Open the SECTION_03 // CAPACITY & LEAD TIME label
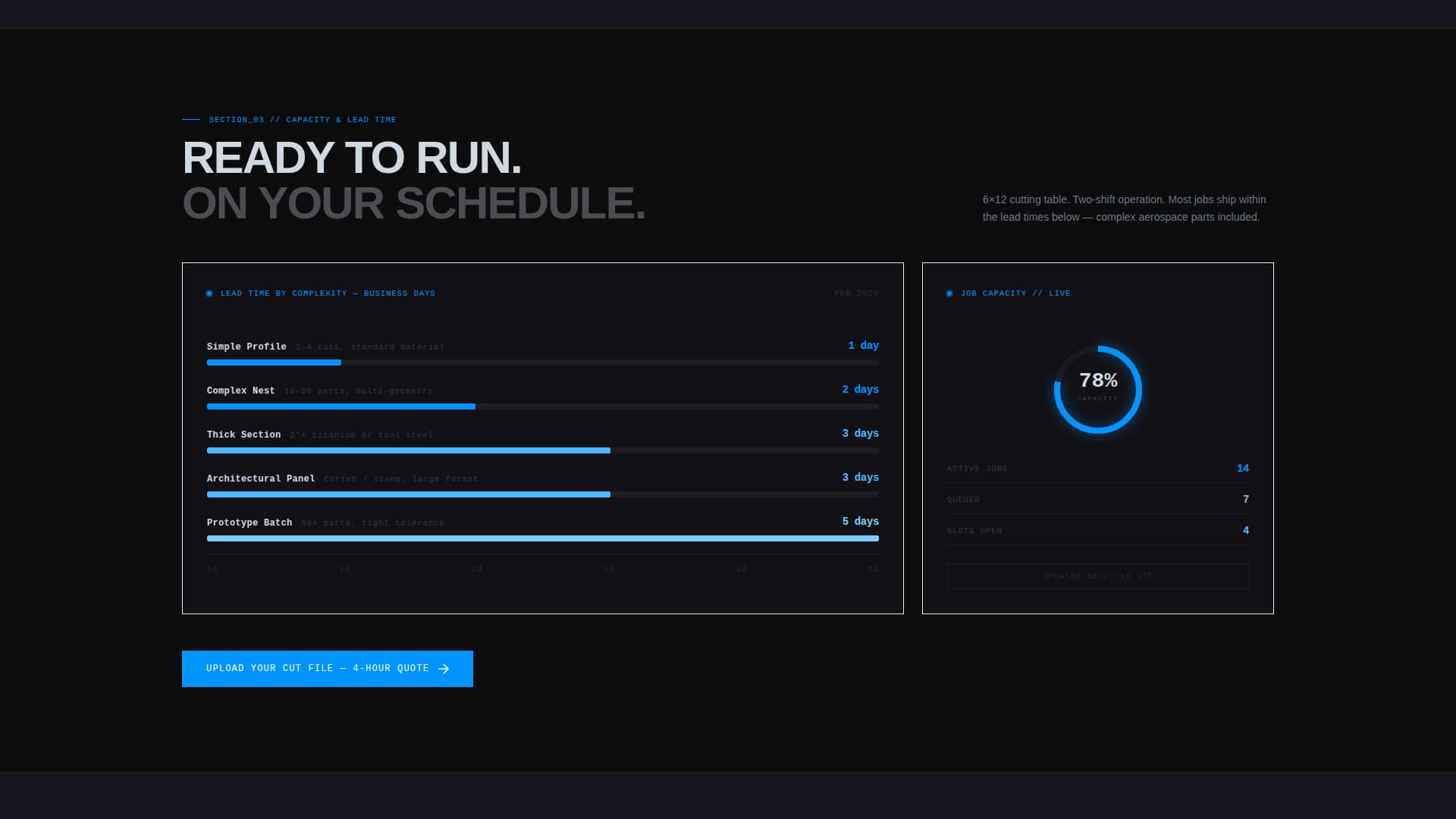The image size is (1456, 819). tap(303, 119)
